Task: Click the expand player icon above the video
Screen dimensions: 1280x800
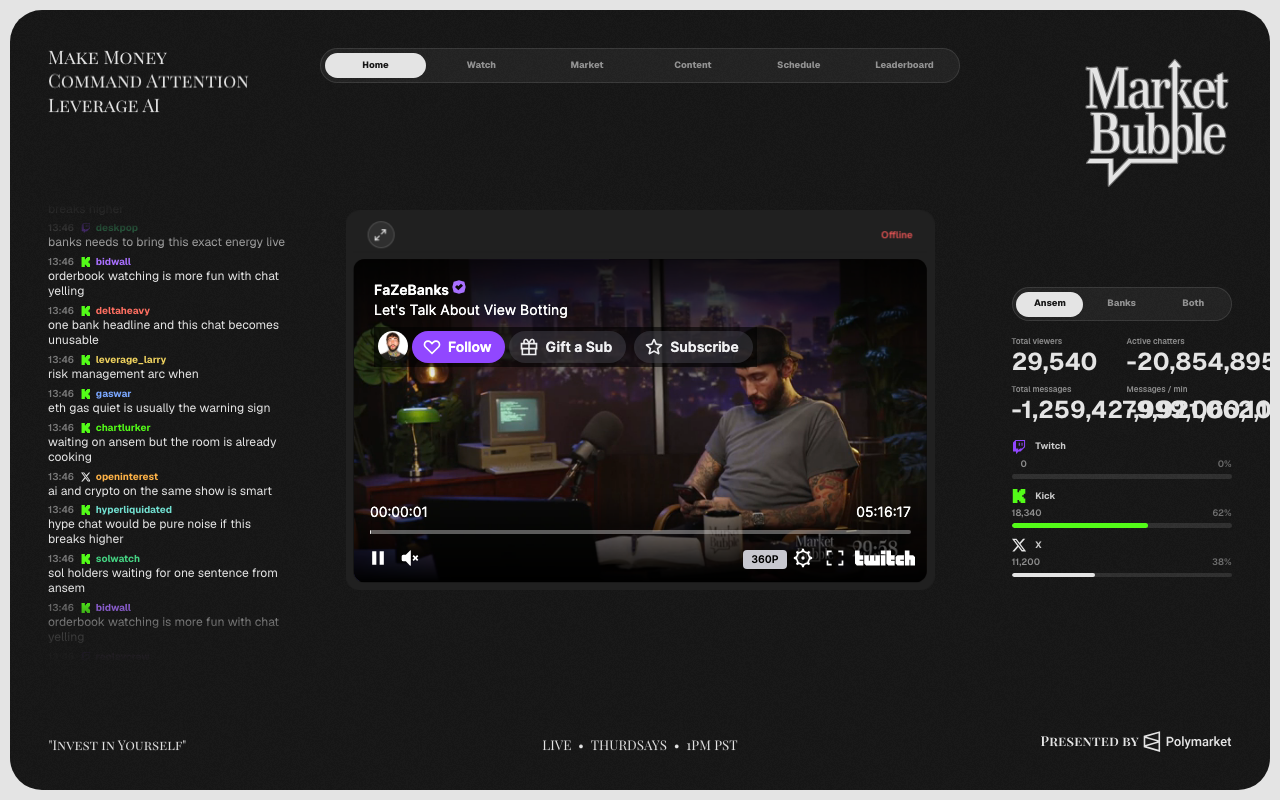Action: click(x=381, y=235)
